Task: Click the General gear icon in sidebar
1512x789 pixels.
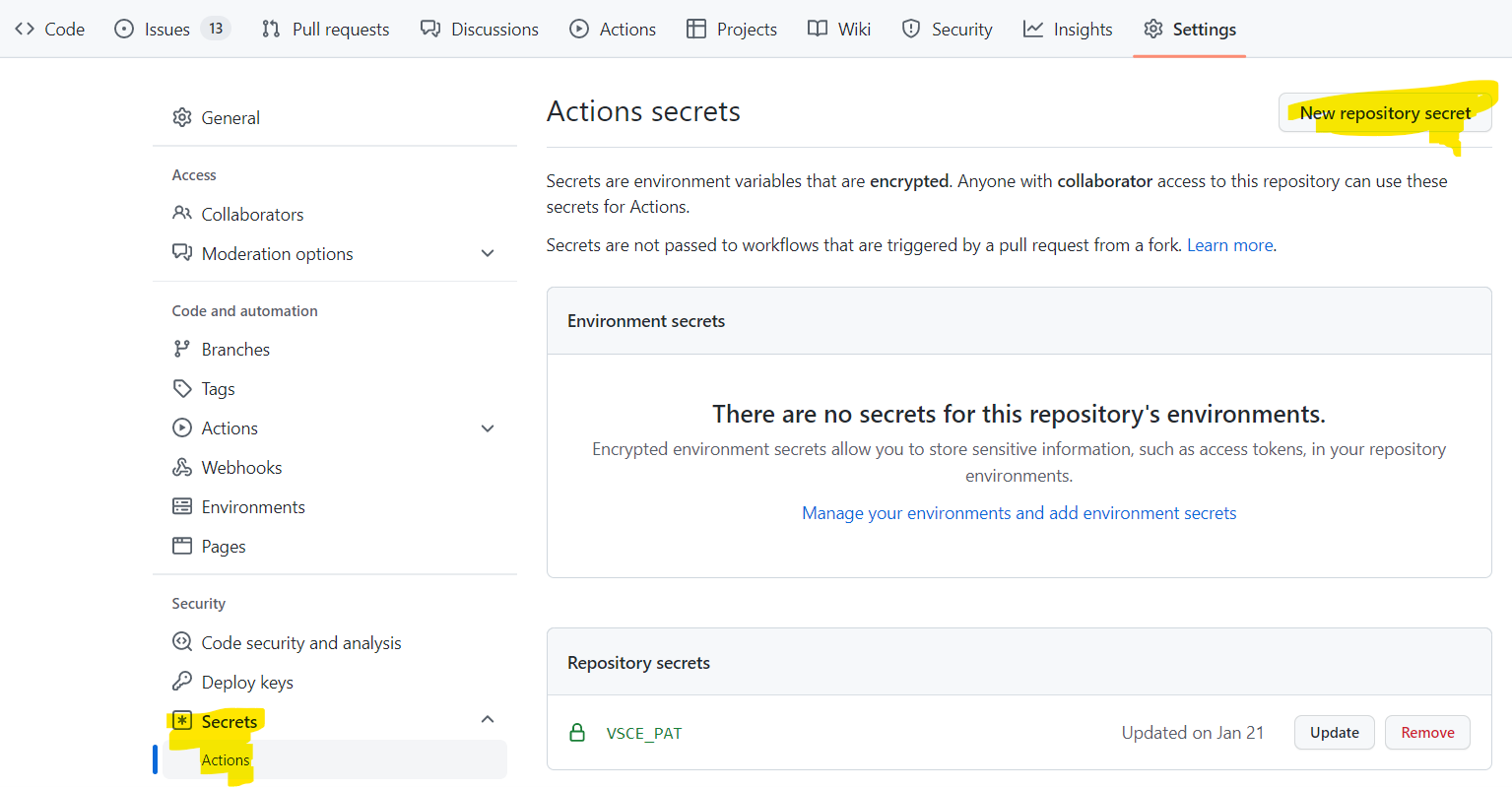Action: pos(182,117)
